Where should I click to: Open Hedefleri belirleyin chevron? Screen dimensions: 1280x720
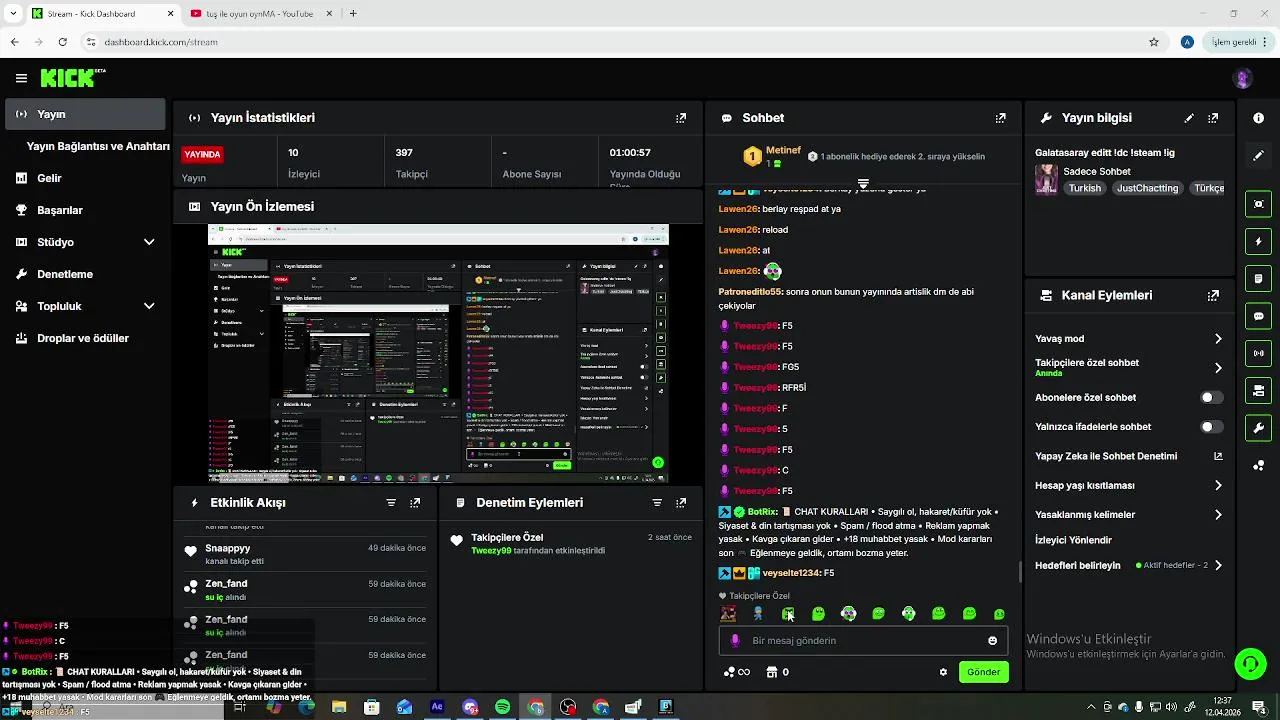[1218, 566]
